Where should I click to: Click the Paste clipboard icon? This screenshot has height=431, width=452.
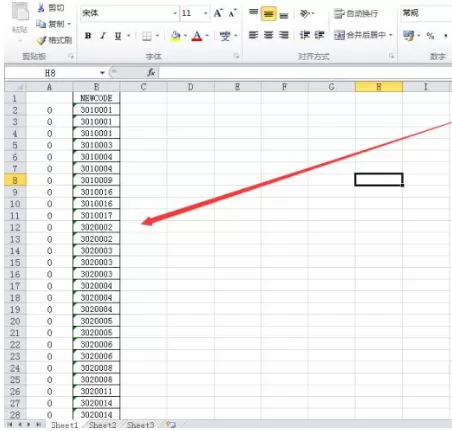(x=20, y=12)
